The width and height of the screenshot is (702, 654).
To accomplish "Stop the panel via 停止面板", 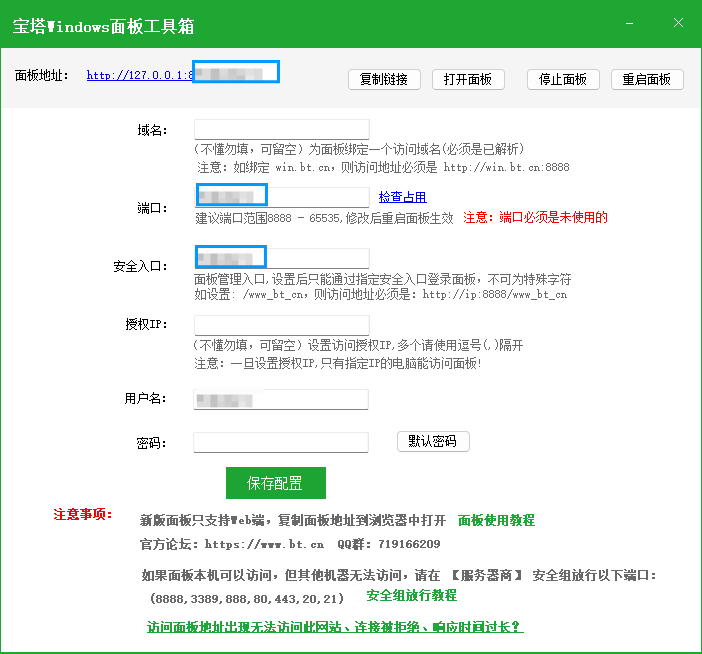I will [x=563, y=80].
